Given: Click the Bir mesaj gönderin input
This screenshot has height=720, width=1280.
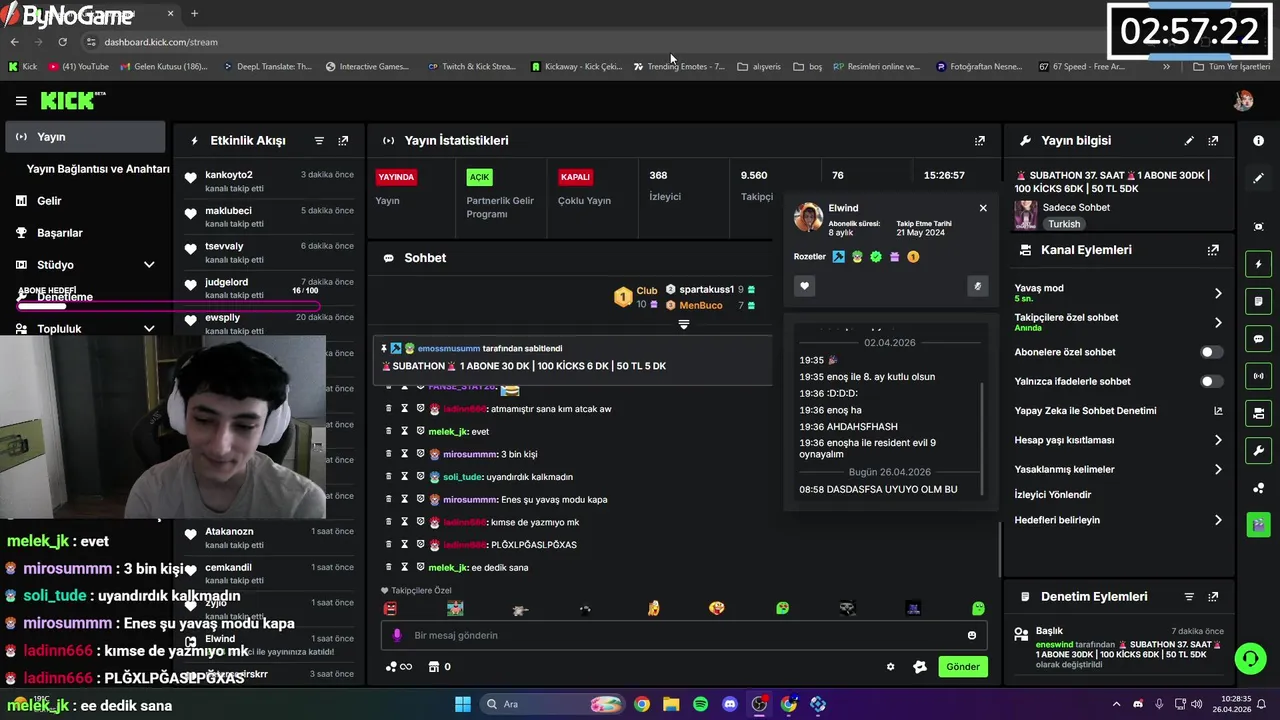Looking at the screenshot, I should pyautogui.click(x=684, y=635).
